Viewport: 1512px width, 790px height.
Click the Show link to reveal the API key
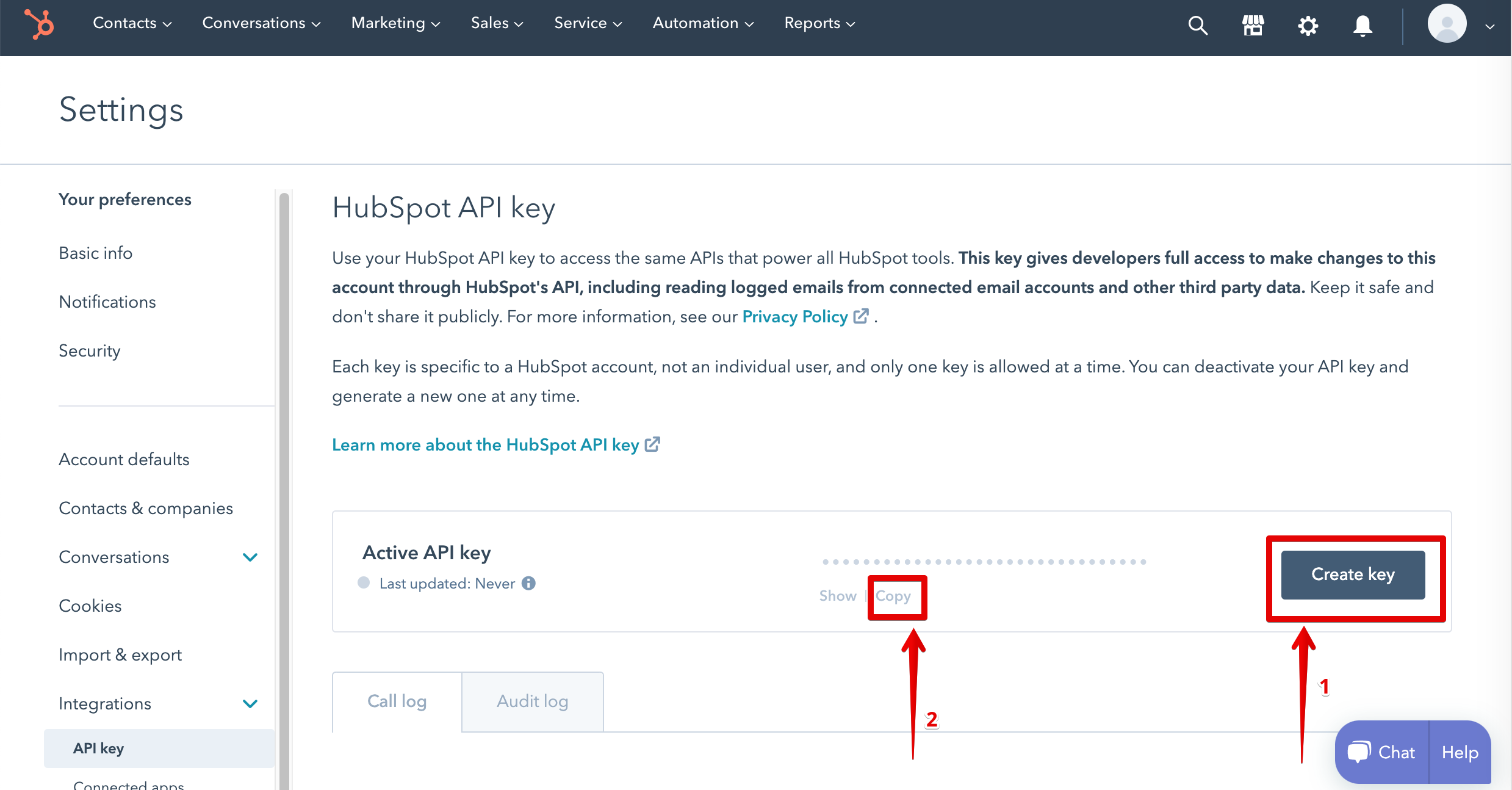tap(837, 596)
